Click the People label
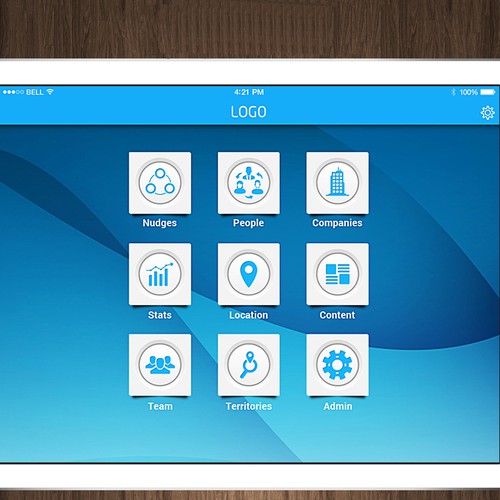This screenshot has height=500, width=500. click(x=248, y=223)
